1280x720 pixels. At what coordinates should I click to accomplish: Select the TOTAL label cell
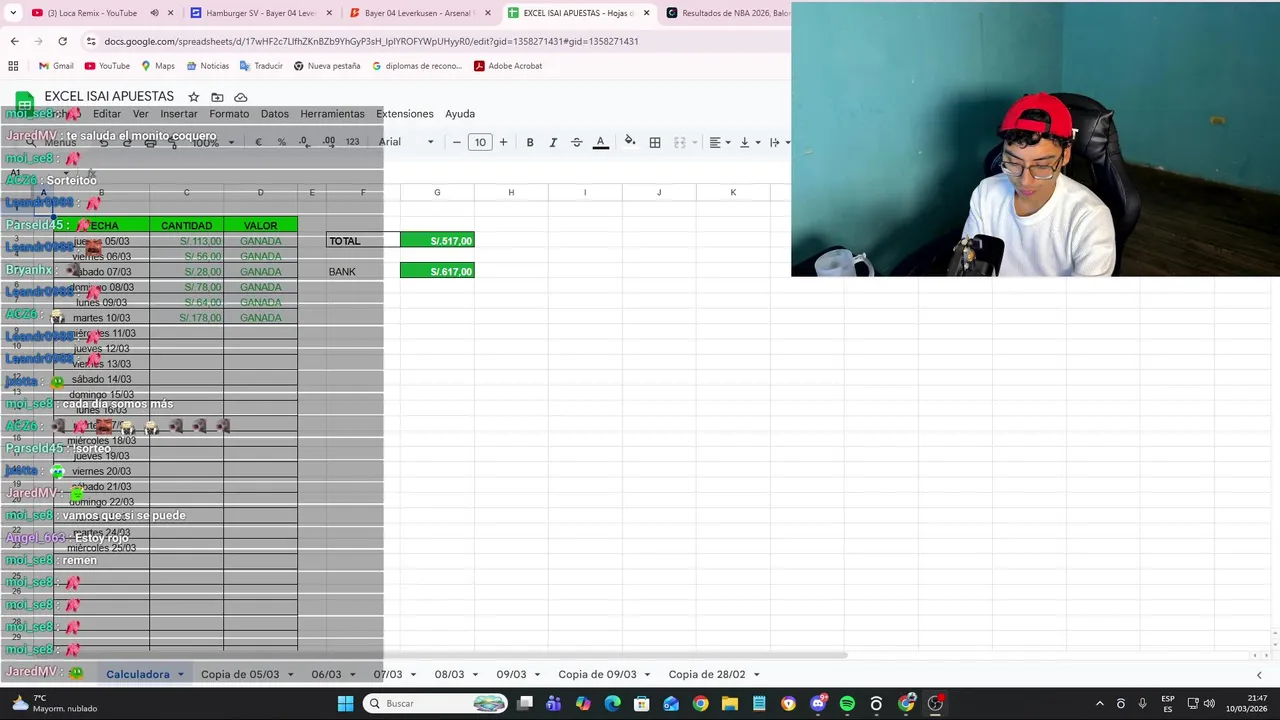363,241
